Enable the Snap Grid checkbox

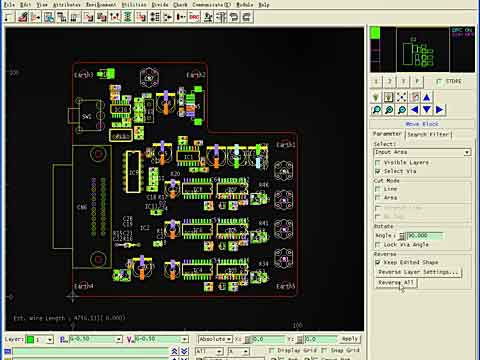click(x=324, y=350)
